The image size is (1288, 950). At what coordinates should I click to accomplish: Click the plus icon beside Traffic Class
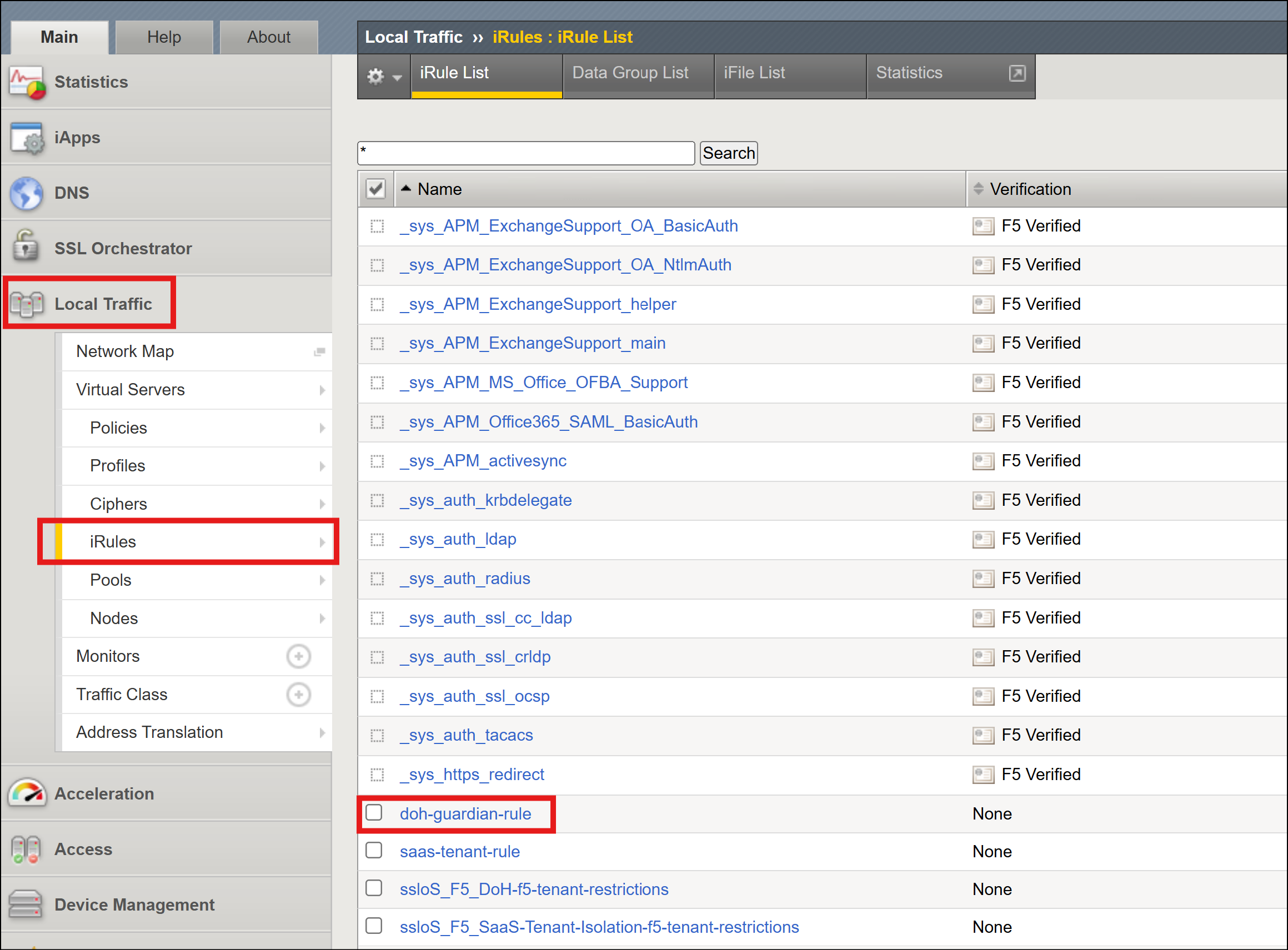tap(299, 694)
